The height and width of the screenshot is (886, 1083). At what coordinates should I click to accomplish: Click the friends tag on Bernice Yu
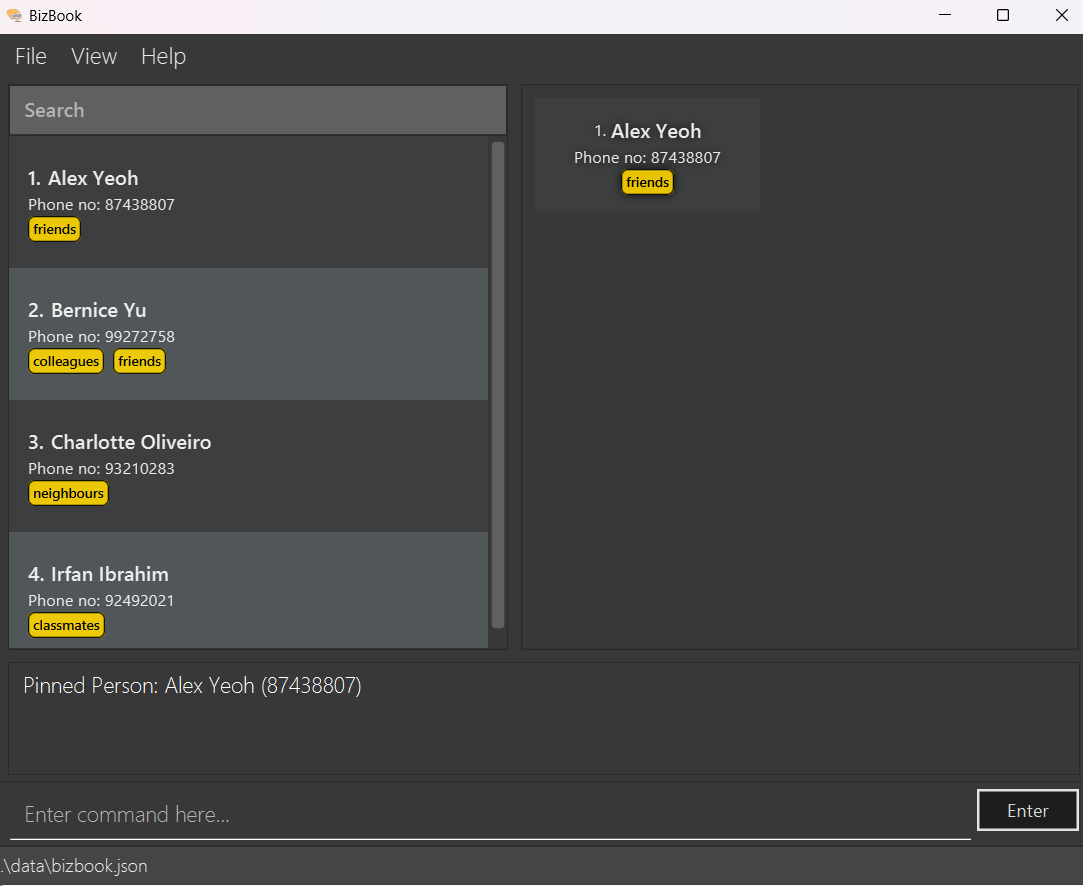coord(140,361)
